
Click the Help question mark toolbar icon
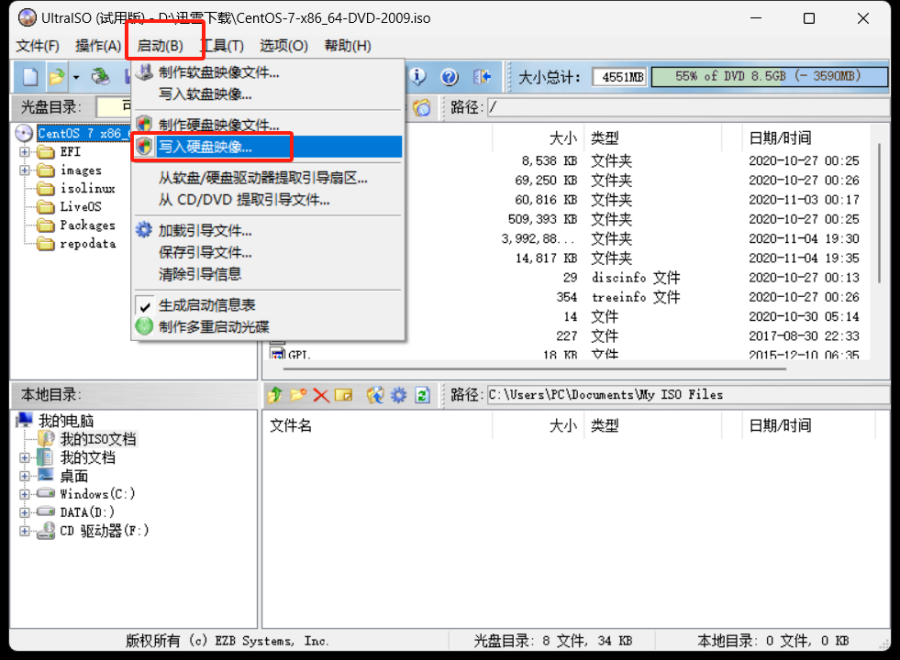coord(449,76)
